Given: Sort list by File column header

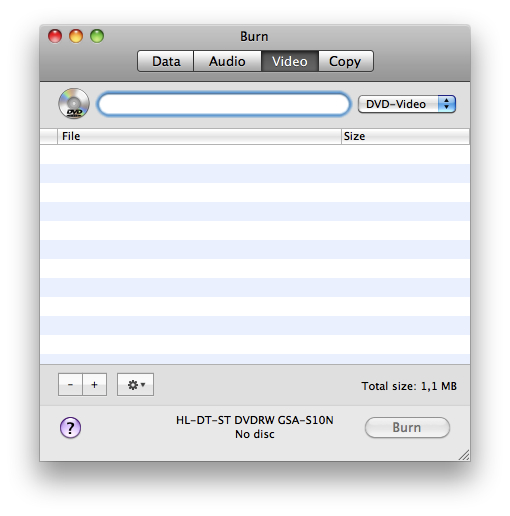Looking at the screenshot, I should click(199, 136).
